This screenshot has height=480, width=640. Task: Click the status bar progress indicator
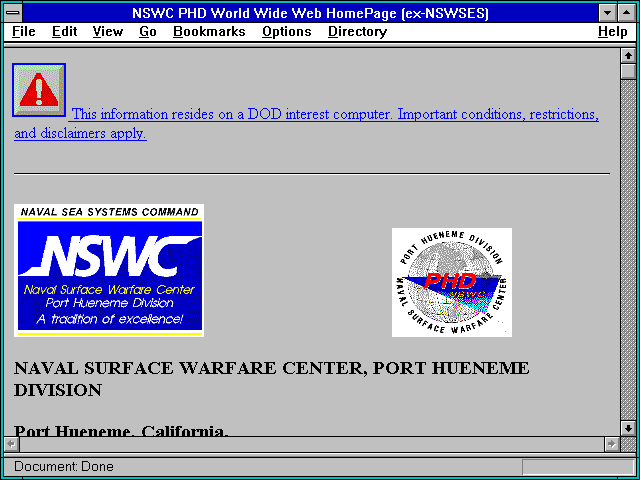(577, 467)
